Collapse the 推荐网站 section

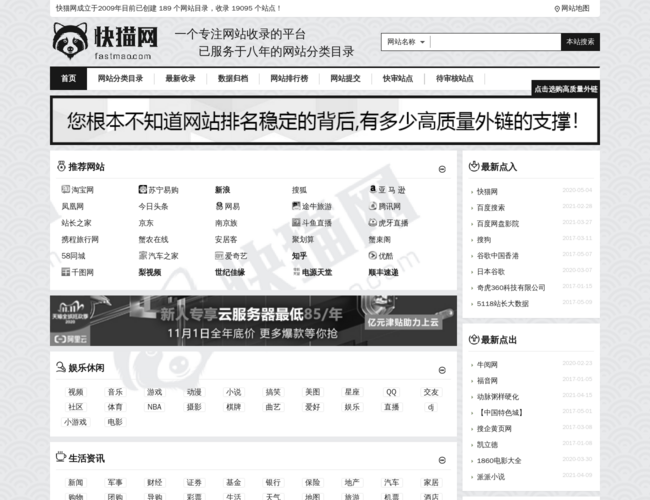click(442, 169)
